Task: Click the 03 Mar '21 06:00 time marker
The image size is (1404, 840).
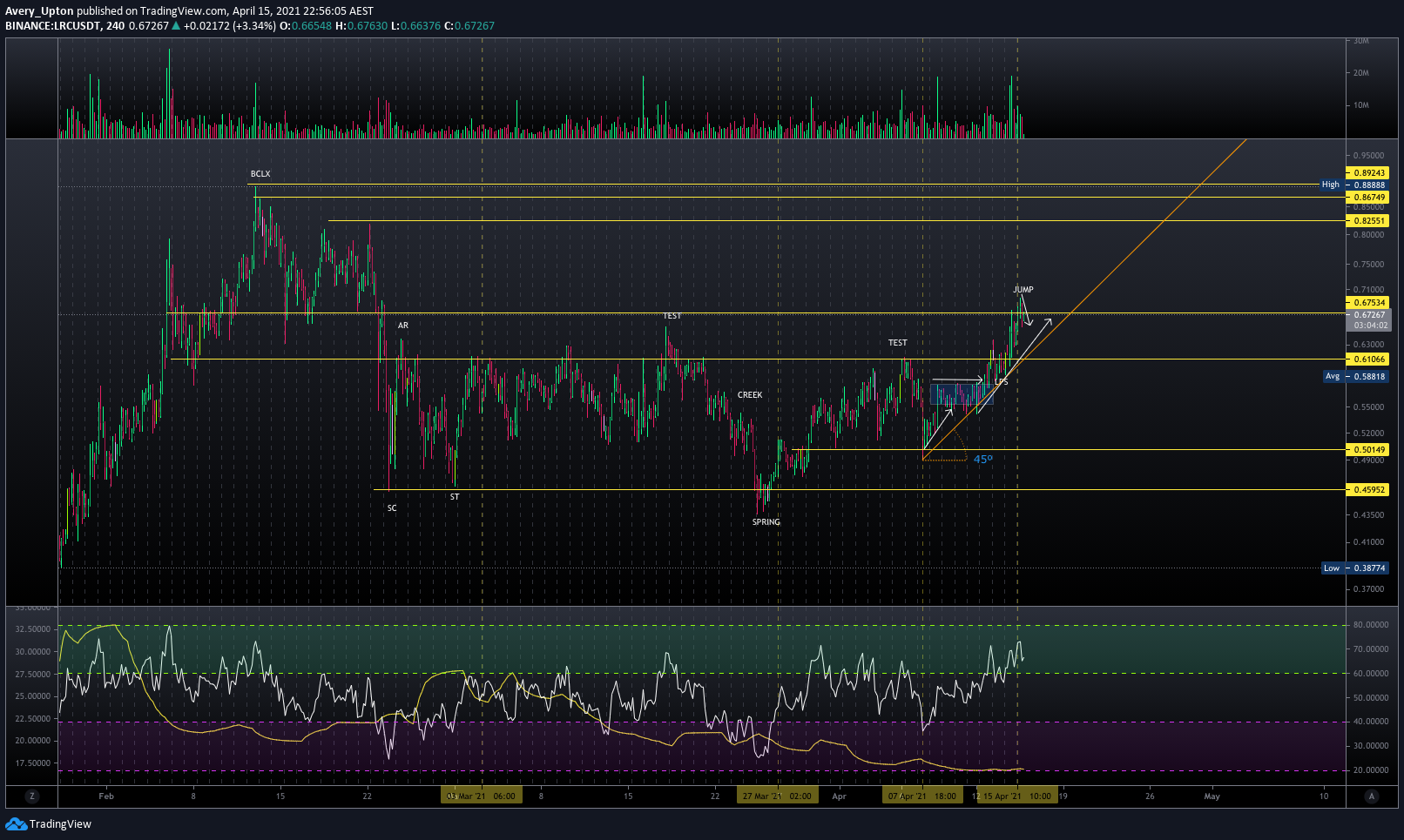Action: point(481,796)
